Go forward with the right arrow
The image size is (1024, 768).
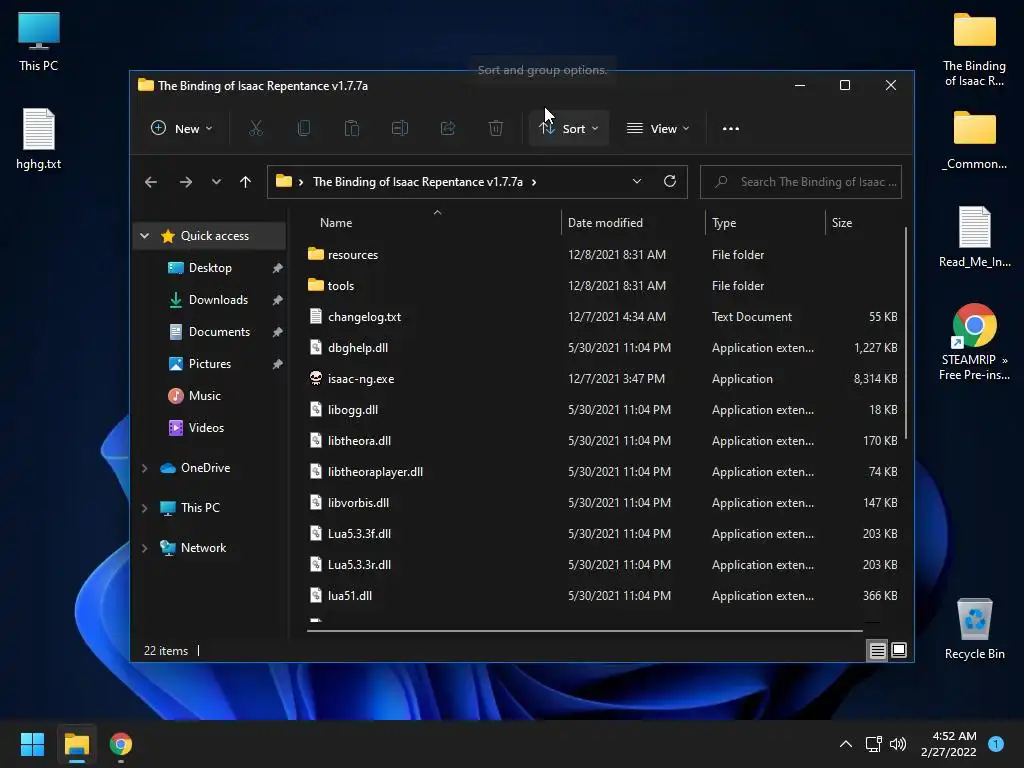pos(186,182)
